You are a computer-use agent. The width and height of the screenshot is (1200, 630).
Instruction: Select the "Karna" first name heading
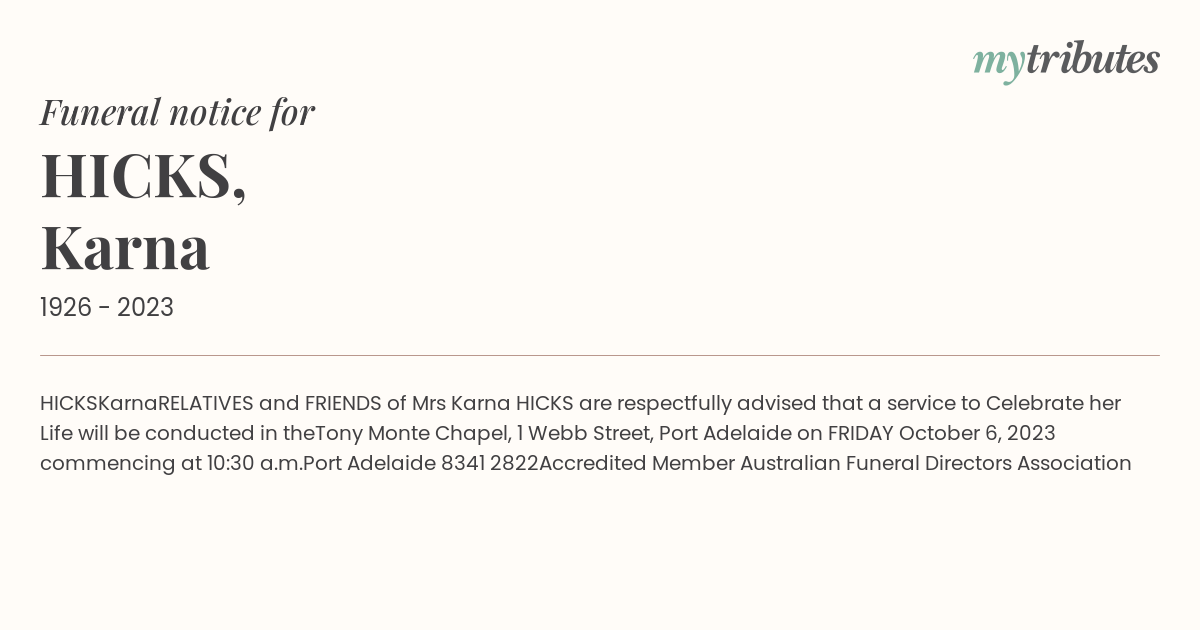(125, 248)
